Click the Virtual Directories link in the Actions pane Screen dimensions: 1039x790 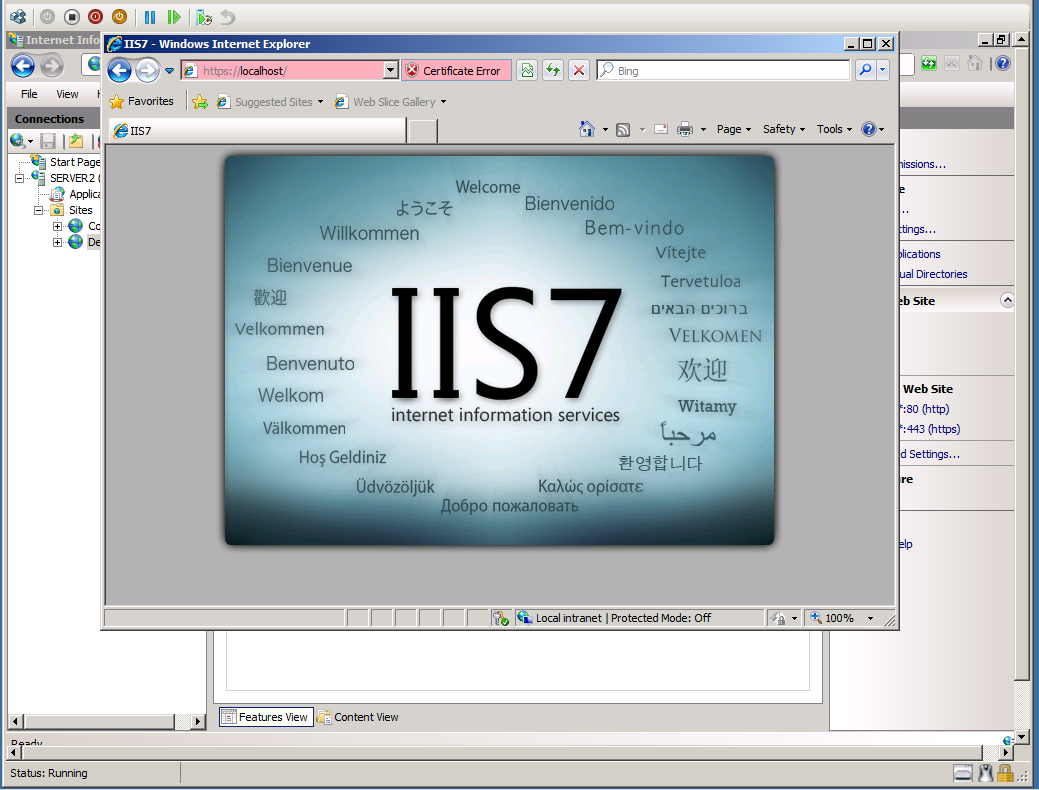click(x=933, y=274)
